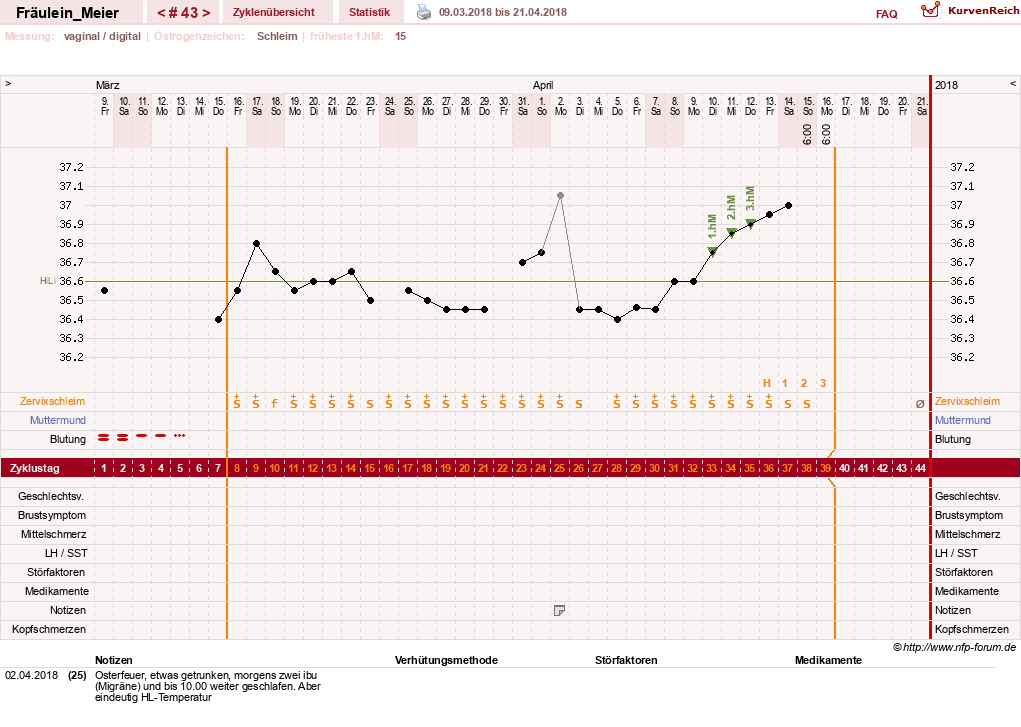
Task: Click the right-side Zervixschleim label
Action: pyautogui.click(x=967, y=401)
